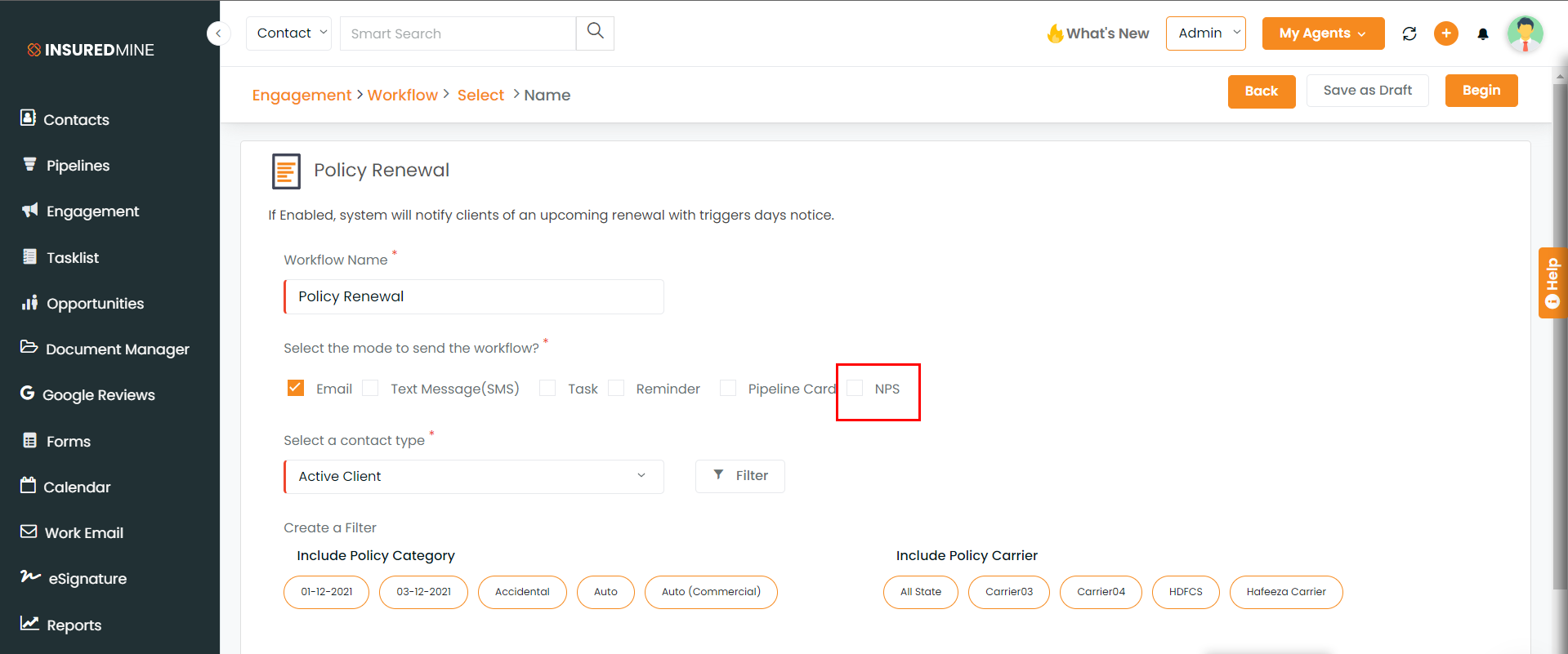Click the Filter button
Viewport: 1568px width, 654px height.
pyautogui.click(x=739, y=476)
